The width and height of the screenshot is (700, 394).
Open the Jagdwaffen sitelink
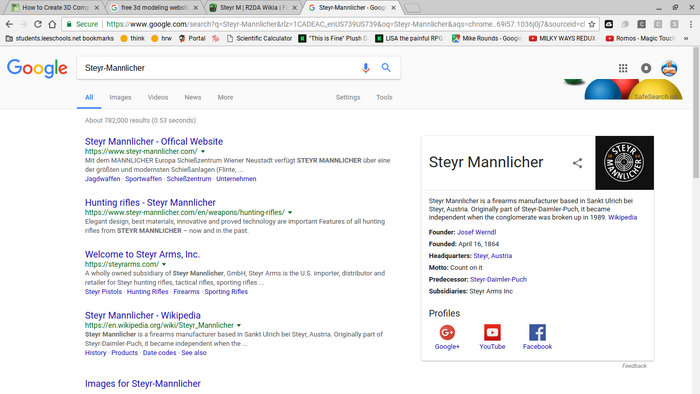pos(103,179)
